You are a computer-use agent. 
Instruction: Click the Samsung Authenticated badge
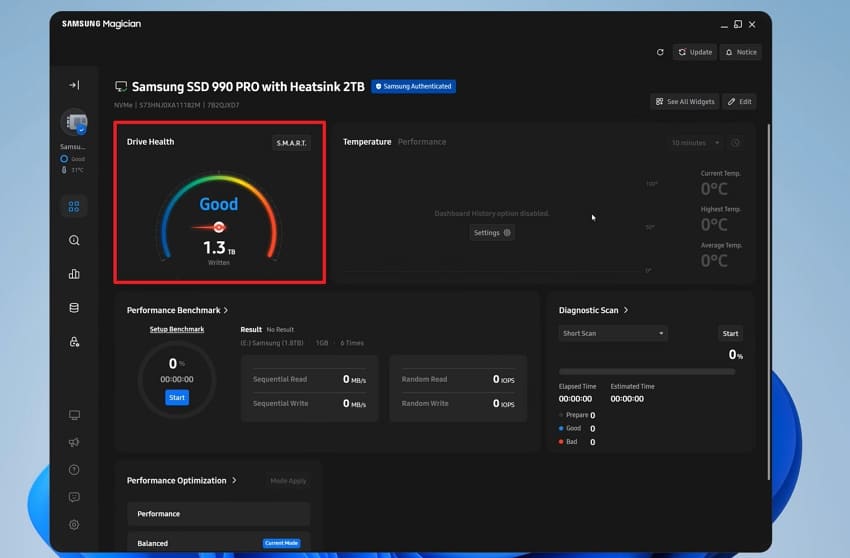tap(414, 86)
